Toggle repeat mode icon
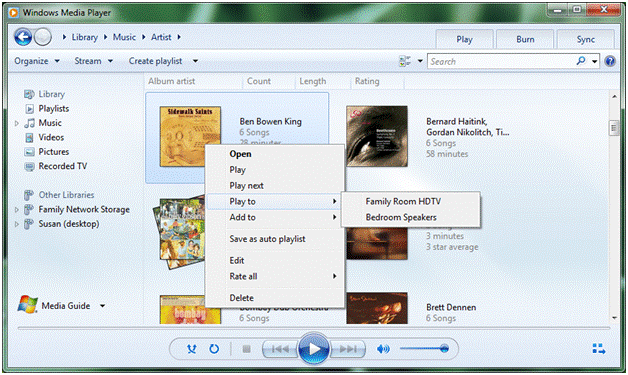628x375 pixels. coord(214,349)
